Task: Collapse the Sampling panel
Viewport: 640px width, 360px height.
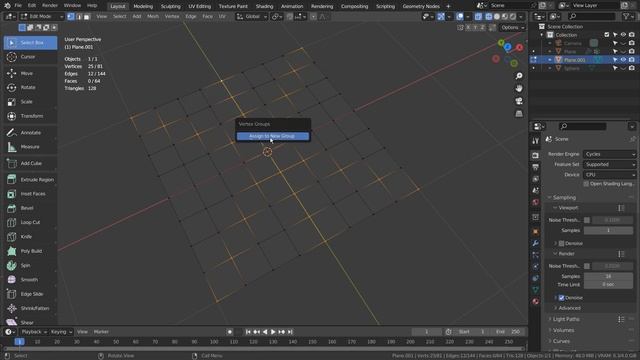Action: [564, 197]
